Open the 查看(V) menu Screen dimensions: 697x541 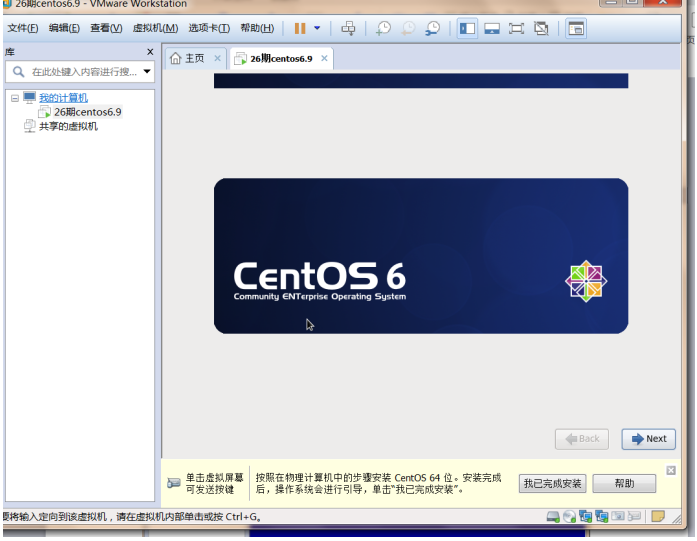pos(106,28)
